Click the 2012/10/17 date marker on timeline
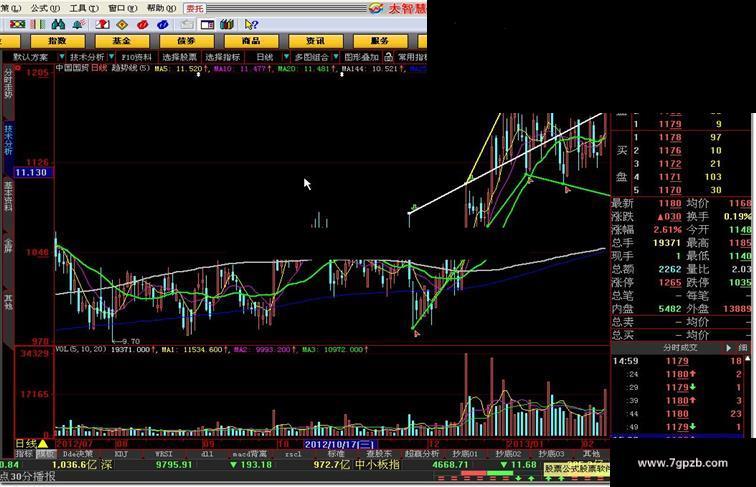Image resolution: width=756 pixels, height=487 pixels. [x=339, y=444]
